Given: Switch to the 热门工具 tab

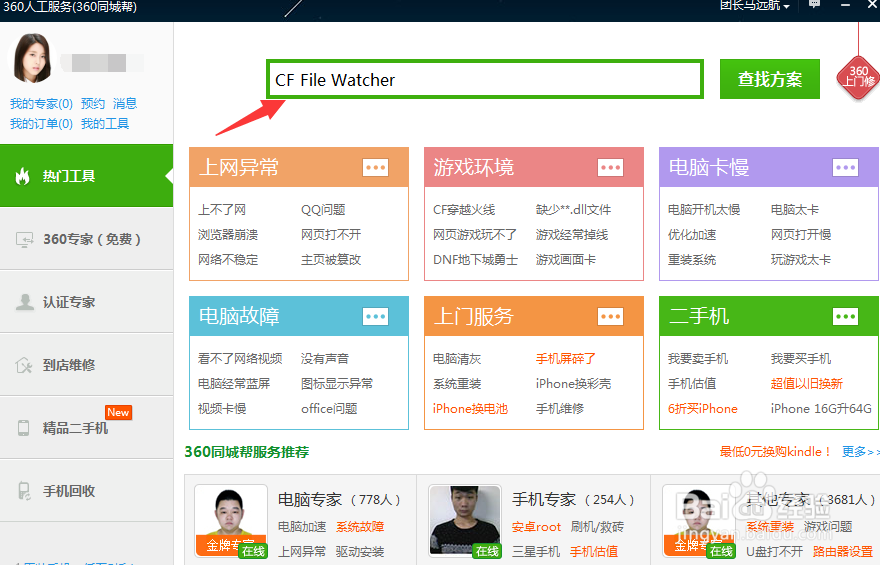Looking at the screenshot, I should (86, 176).
